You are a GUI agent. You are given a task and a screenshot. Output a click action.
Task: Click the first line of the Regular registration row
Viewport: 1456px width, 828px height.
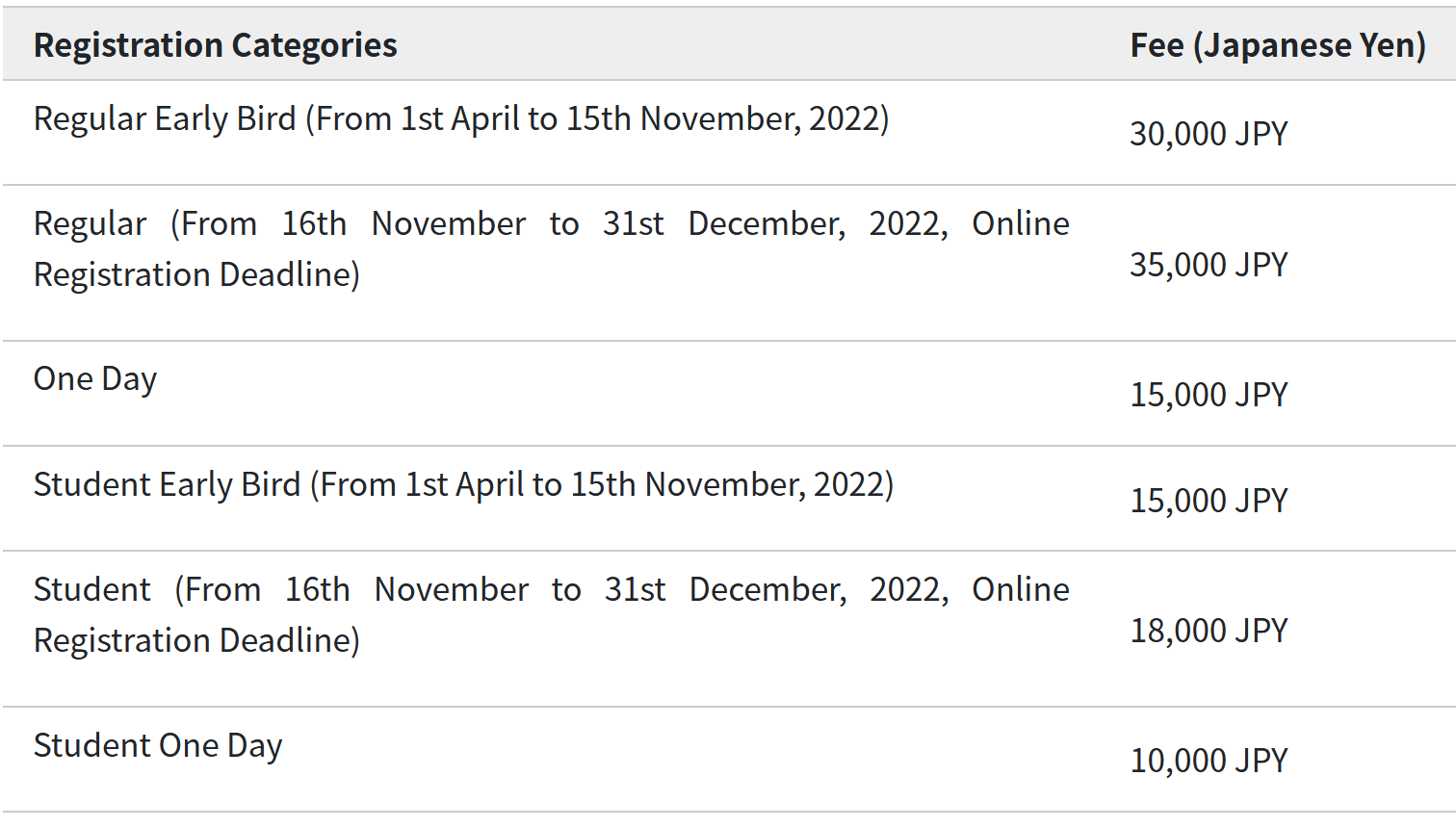click(x=551, y=224)
